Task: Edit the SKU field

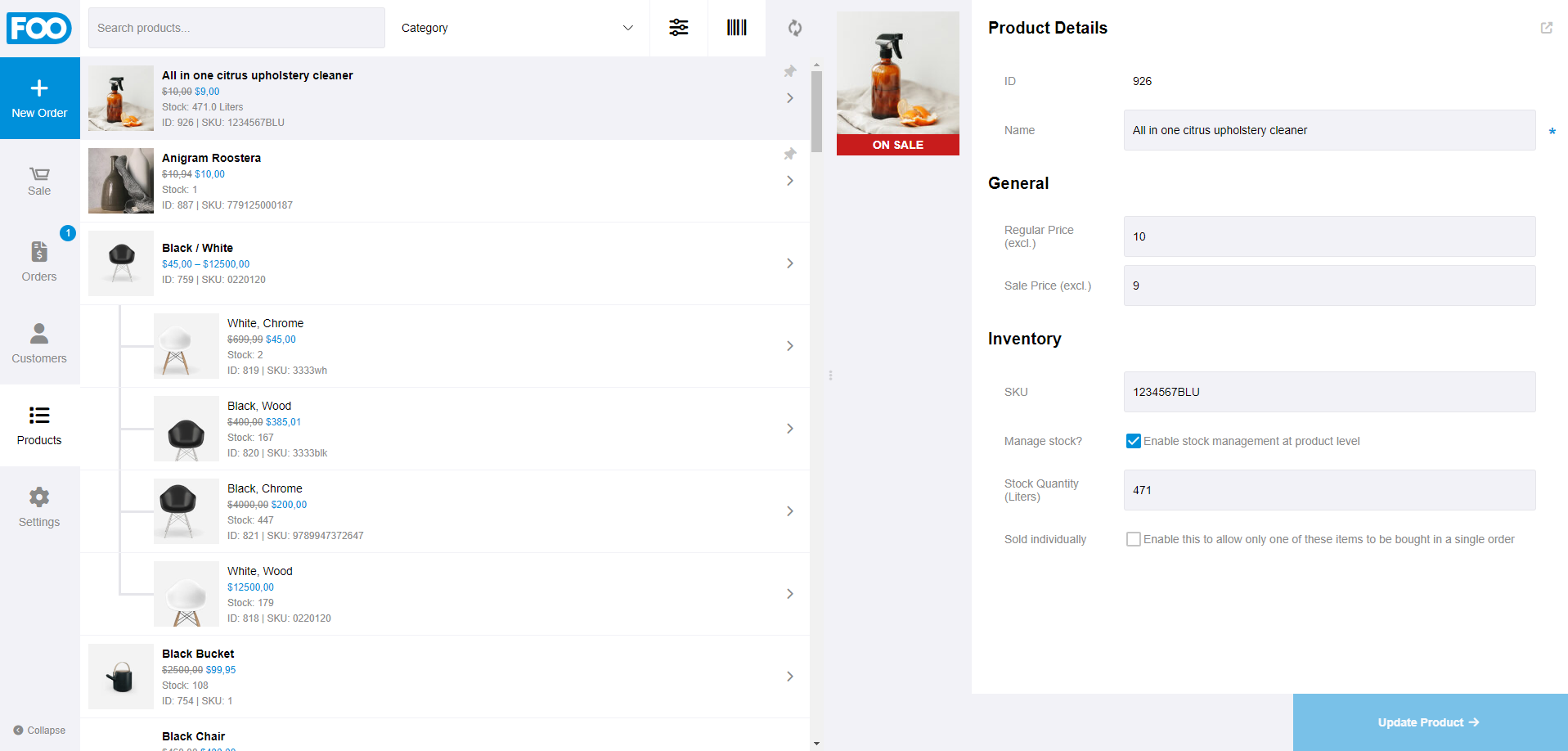Action: (1329, 392)
